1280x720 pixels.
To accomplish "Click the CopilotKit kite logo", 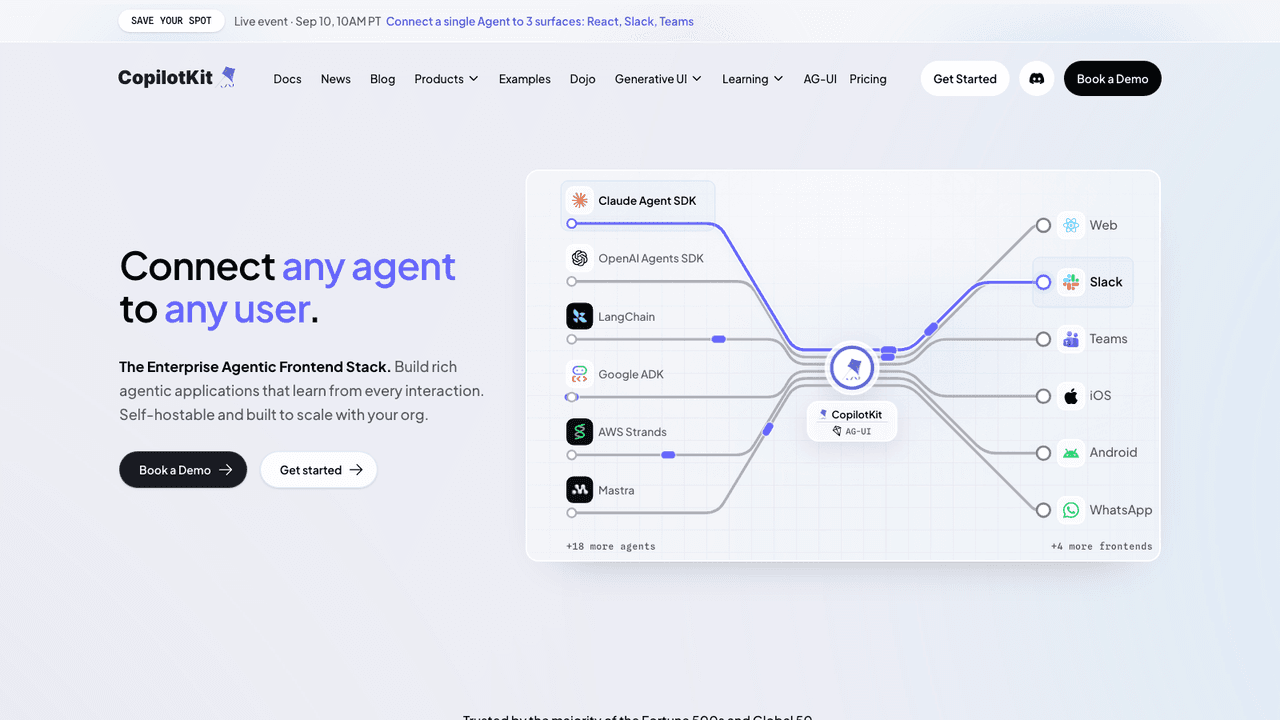I will [177, 78].
